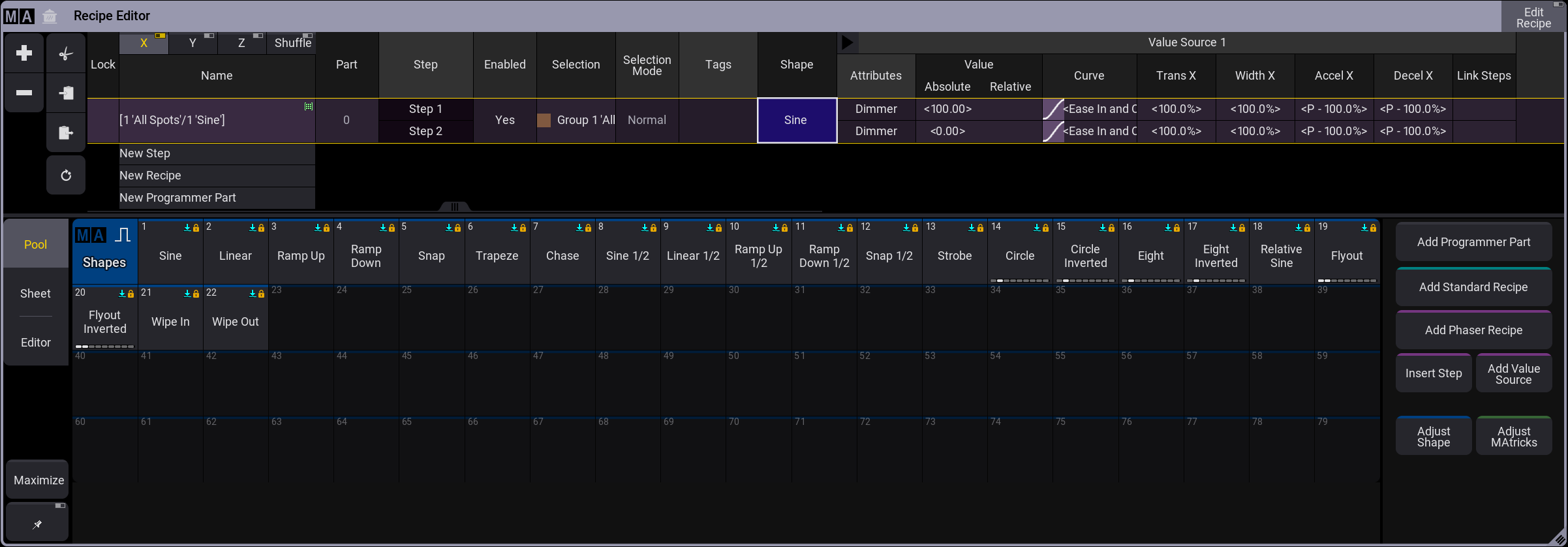Switch to the Sheet tab

(36, 294)
